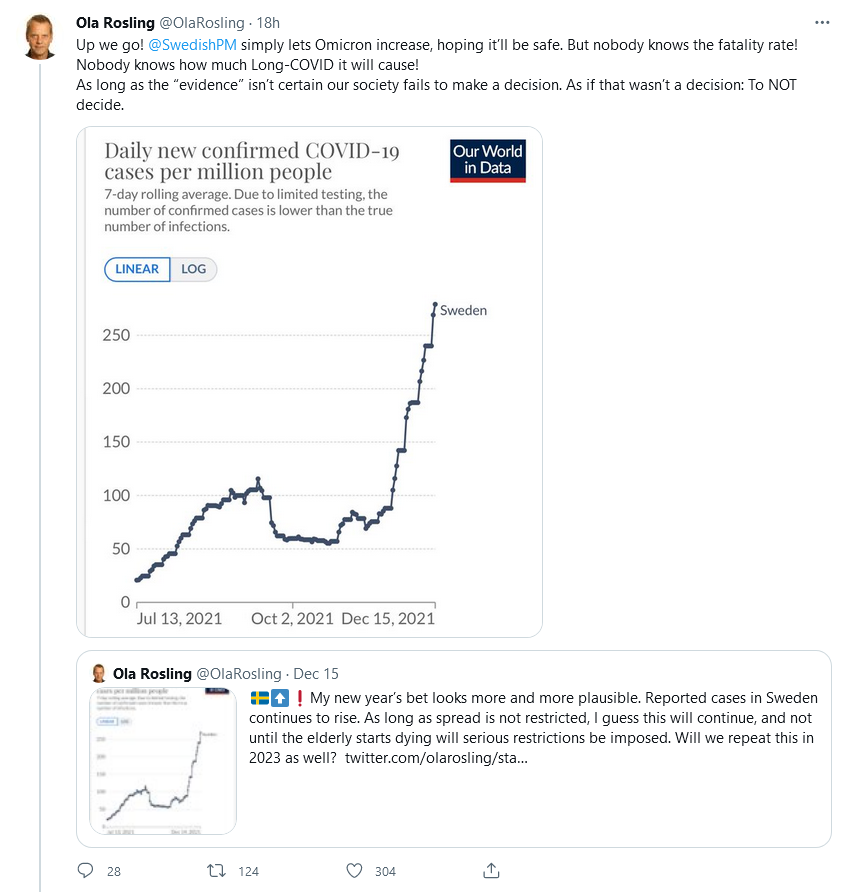Image resolution: width=848 pixels, height=892 pixels.
Task: Click the small avatar in quoted tweet
Action: 100,673
